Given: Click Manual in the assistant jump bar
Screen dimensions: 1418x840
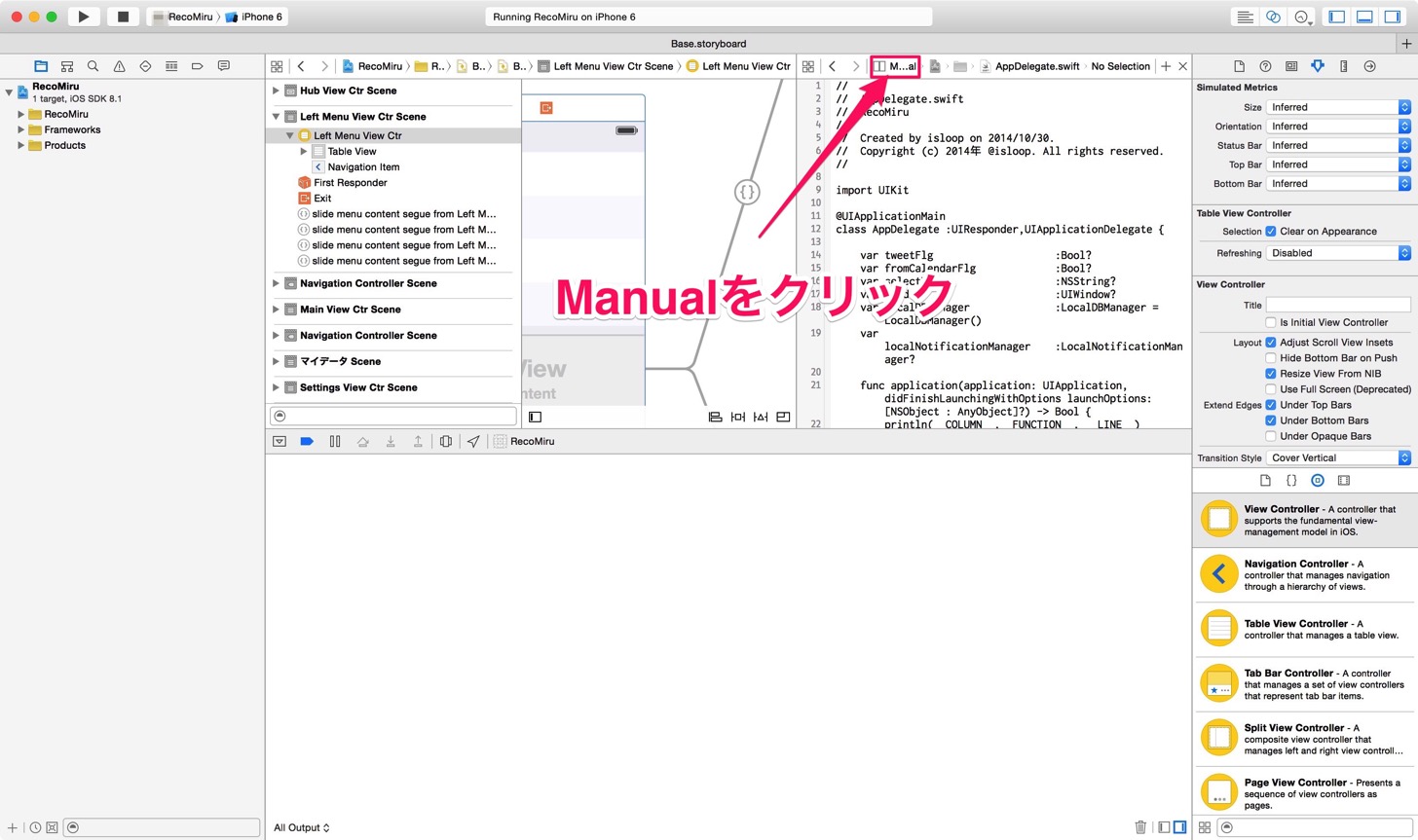Looking at the screenshot, I should [896, 66].
